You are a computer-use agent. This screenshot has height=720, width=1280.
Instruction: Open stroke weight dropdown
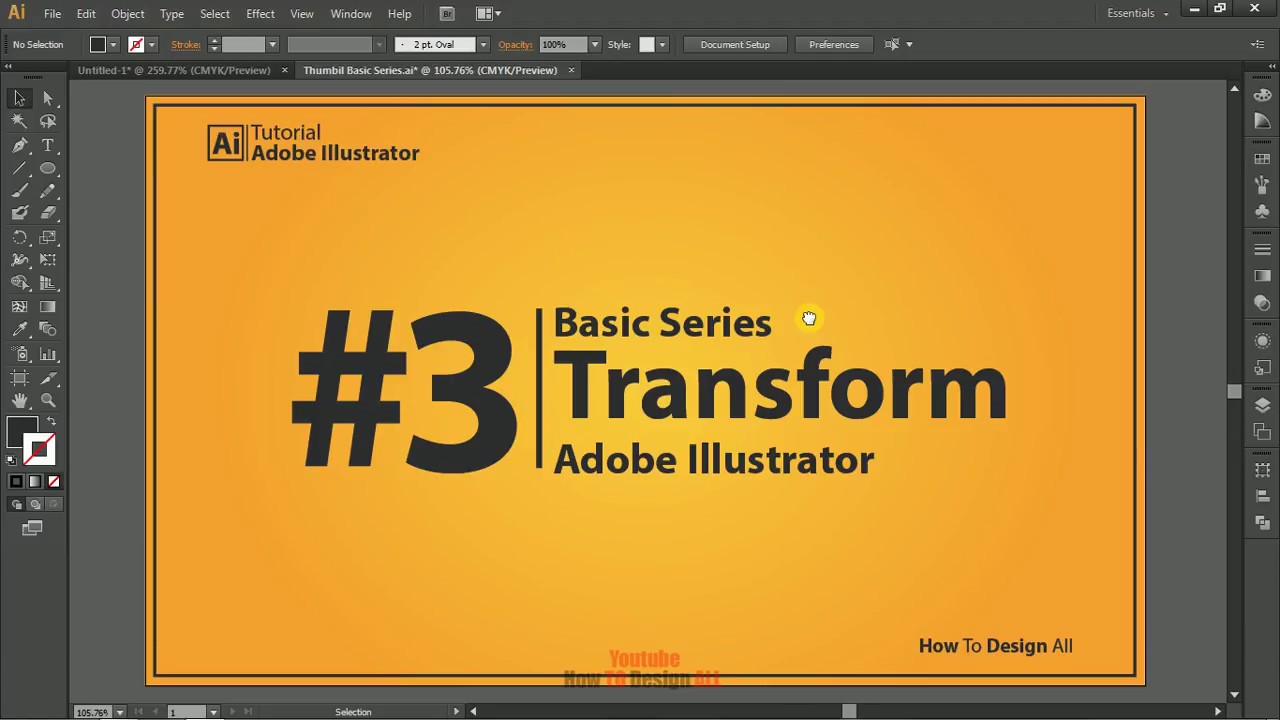[272, 44]
